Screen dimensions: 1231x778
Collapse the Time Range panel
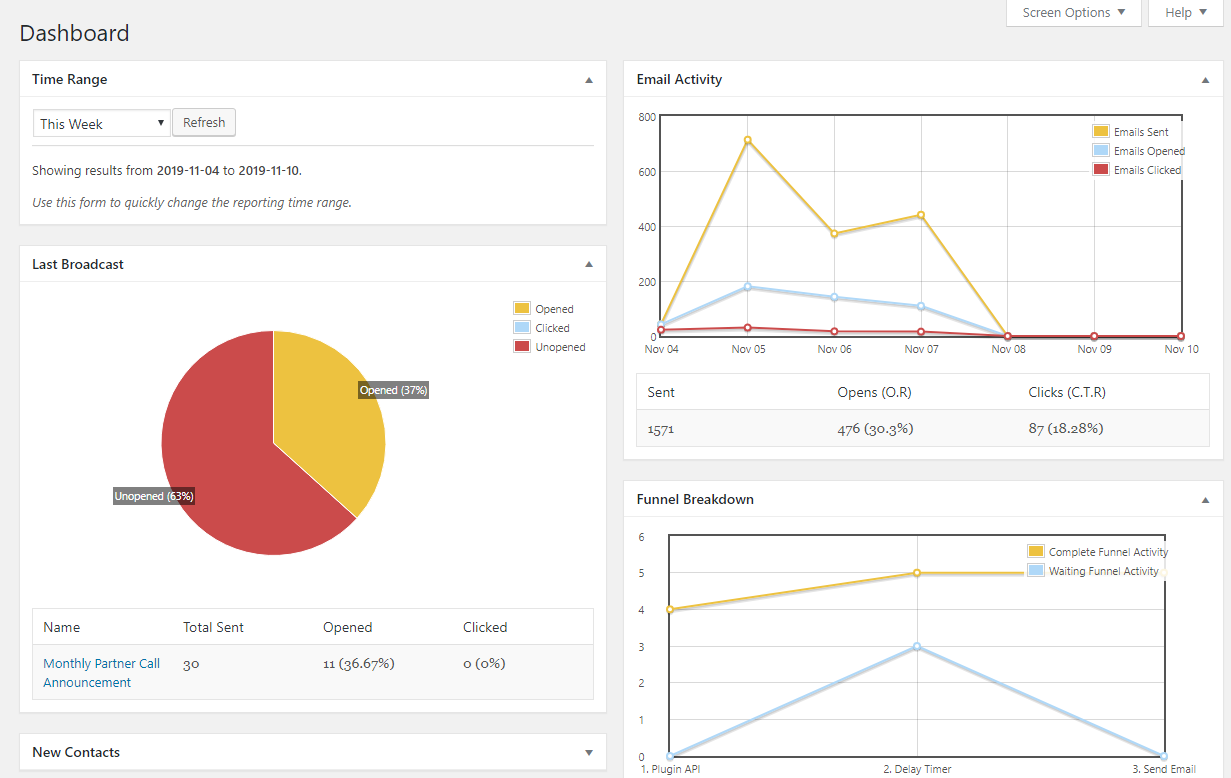pyautogui.click(x=589, y=80)
